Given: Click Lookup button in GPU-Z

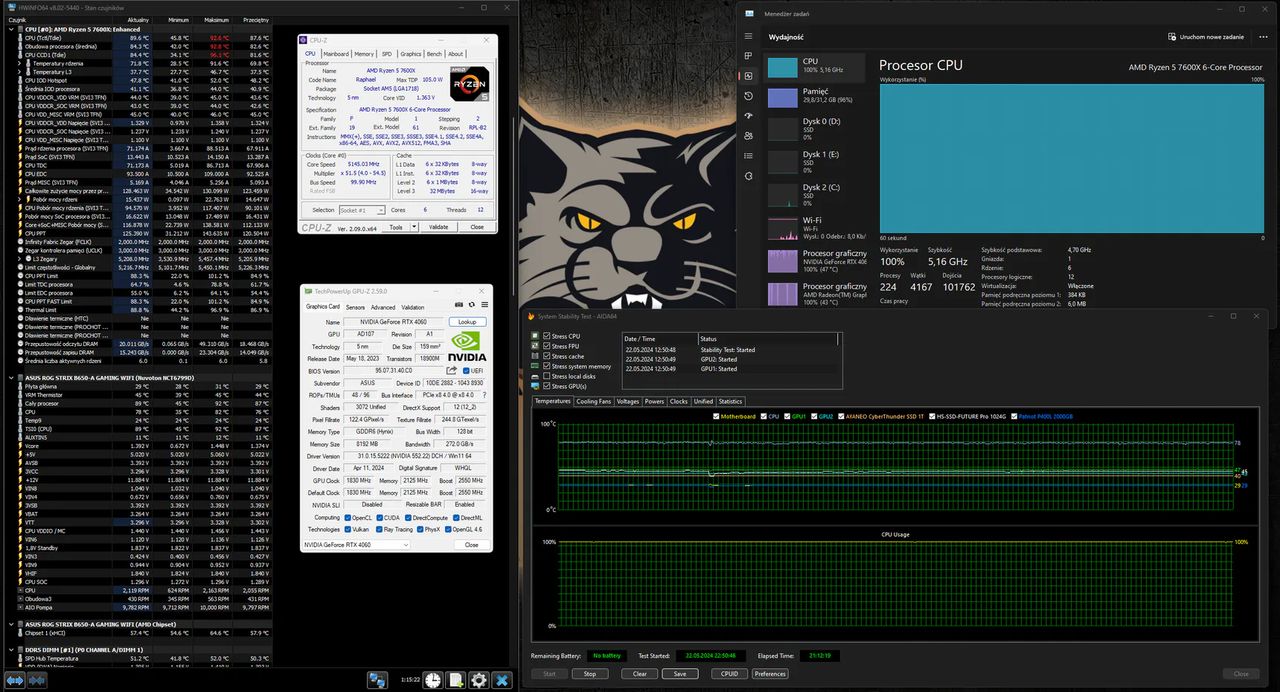Looking at the screenshot, I should [x=467, y=322].
